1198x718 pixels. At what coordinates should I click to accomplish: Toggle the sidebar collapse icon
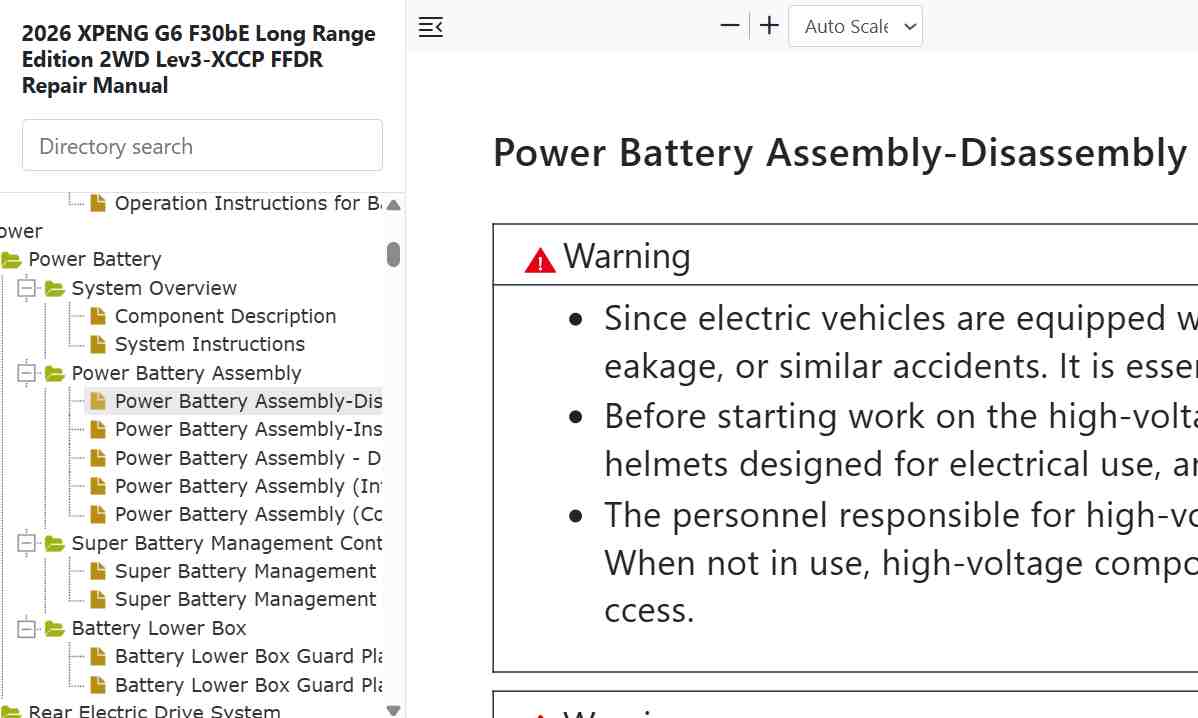pyautogui.click(x=431, y=27)
